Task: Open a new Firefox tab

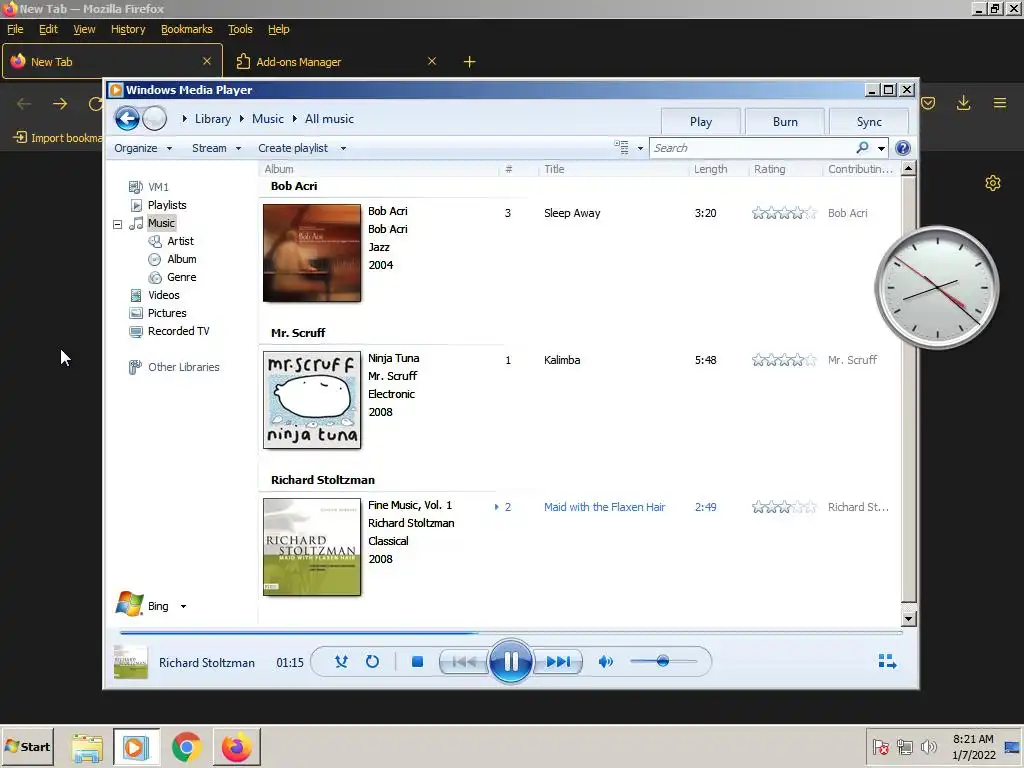Action: click(469, 61)
